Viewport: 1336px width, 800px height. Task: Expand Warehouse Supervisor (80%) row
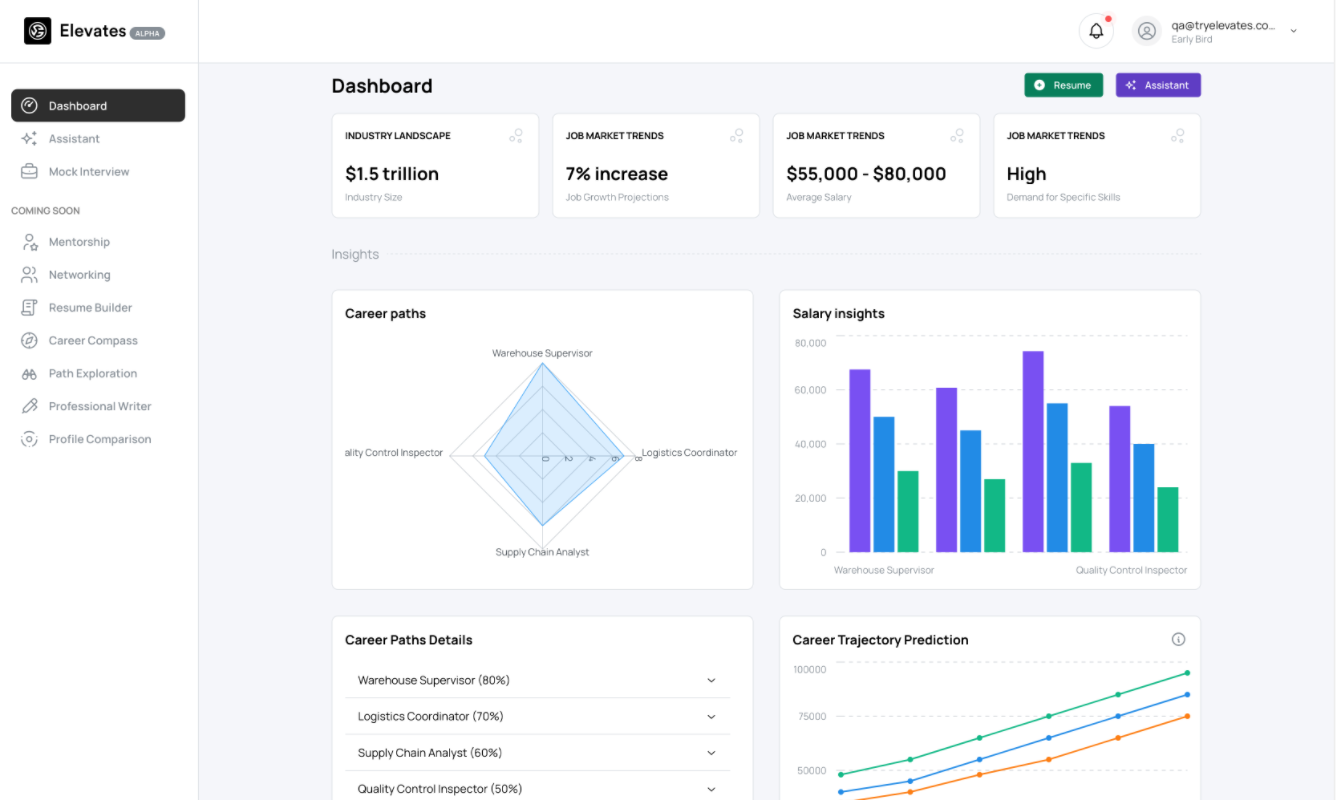click(538, 680)
